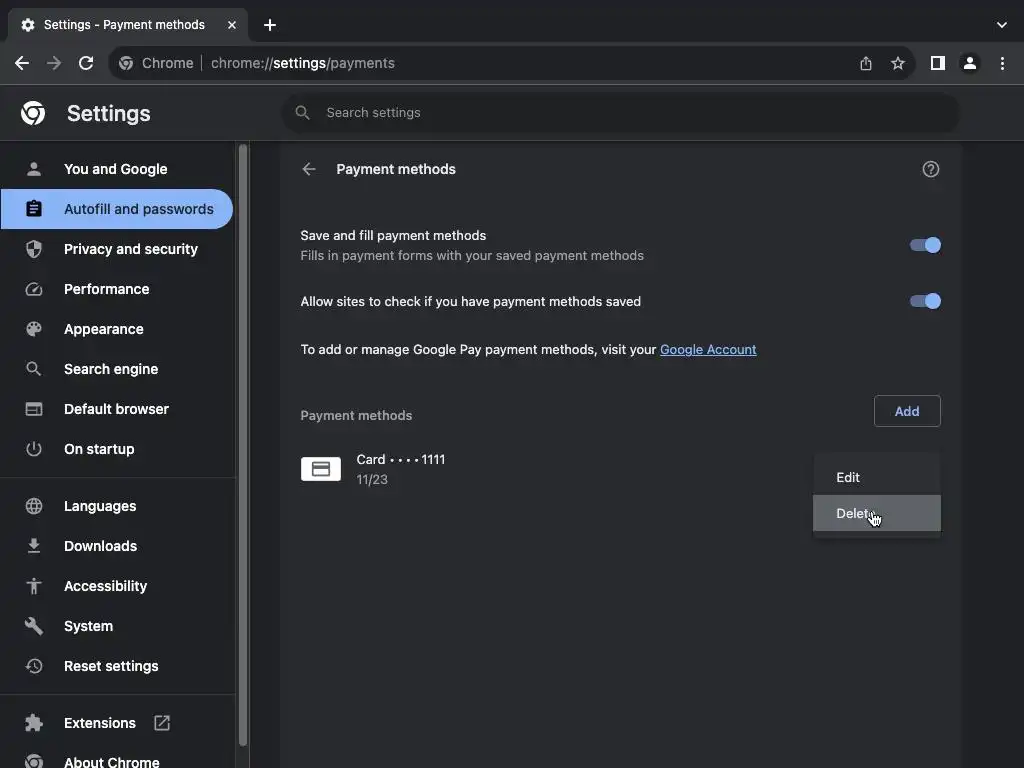1024x768 pixels.
Task: Bookmark this tab with star icon
Action: point(898,63)
